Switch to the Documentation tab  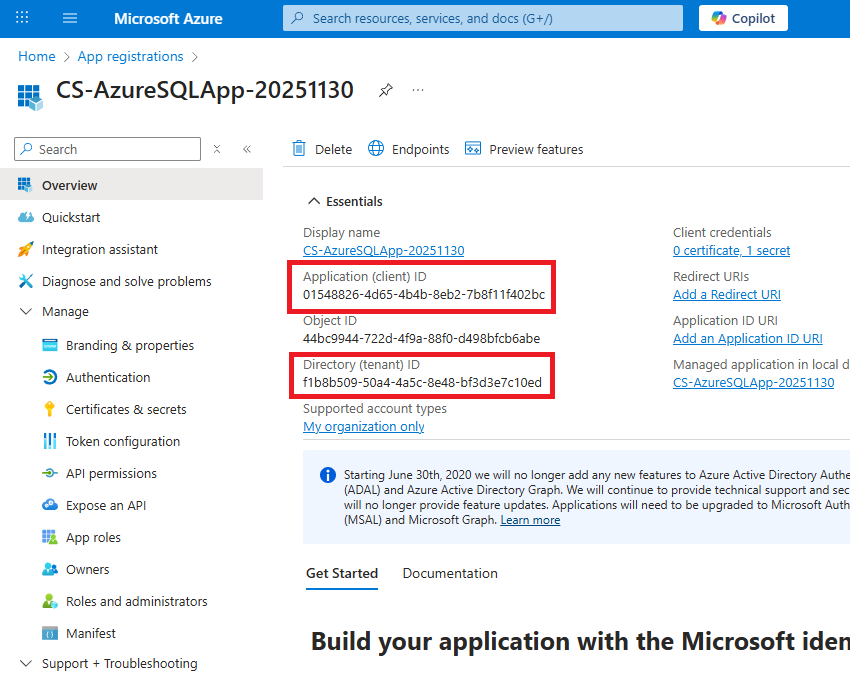(450, 573)
